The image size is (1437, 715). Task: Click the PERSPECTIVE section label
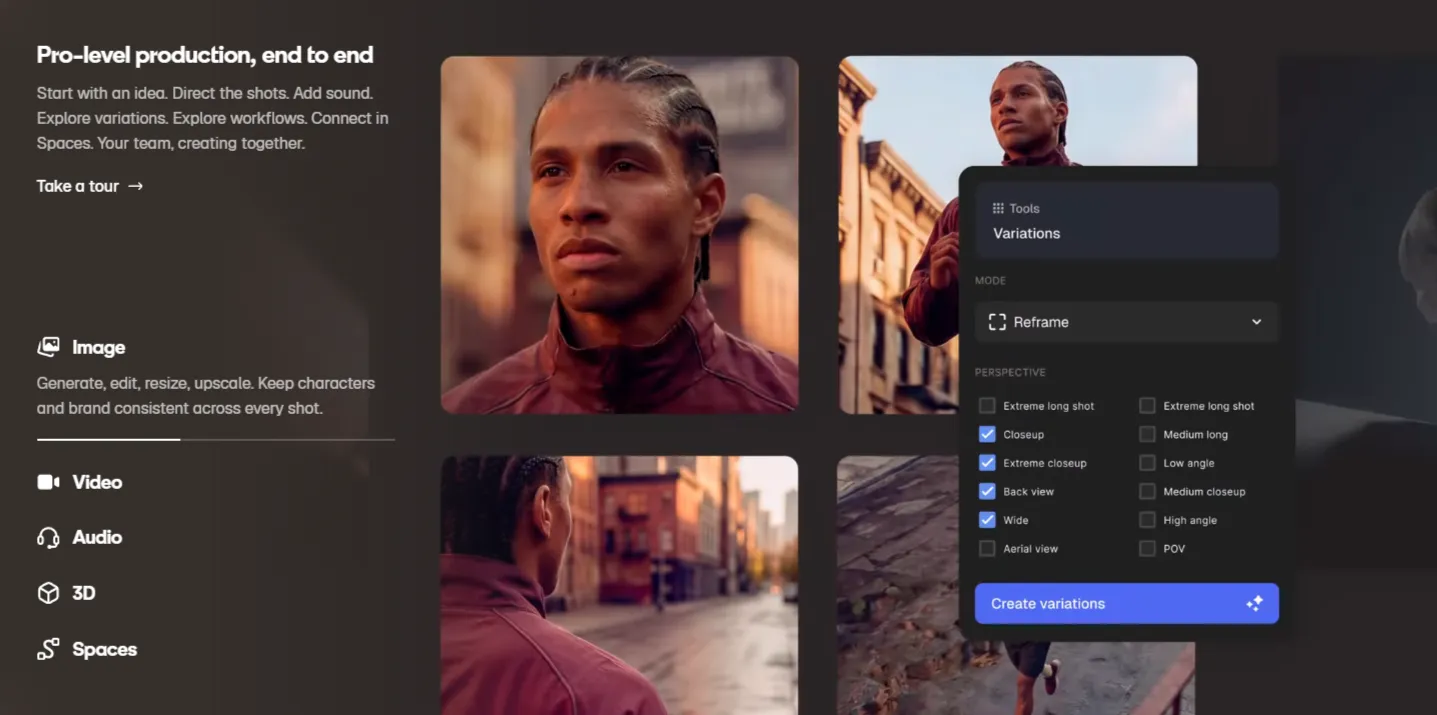[1010, 372]
